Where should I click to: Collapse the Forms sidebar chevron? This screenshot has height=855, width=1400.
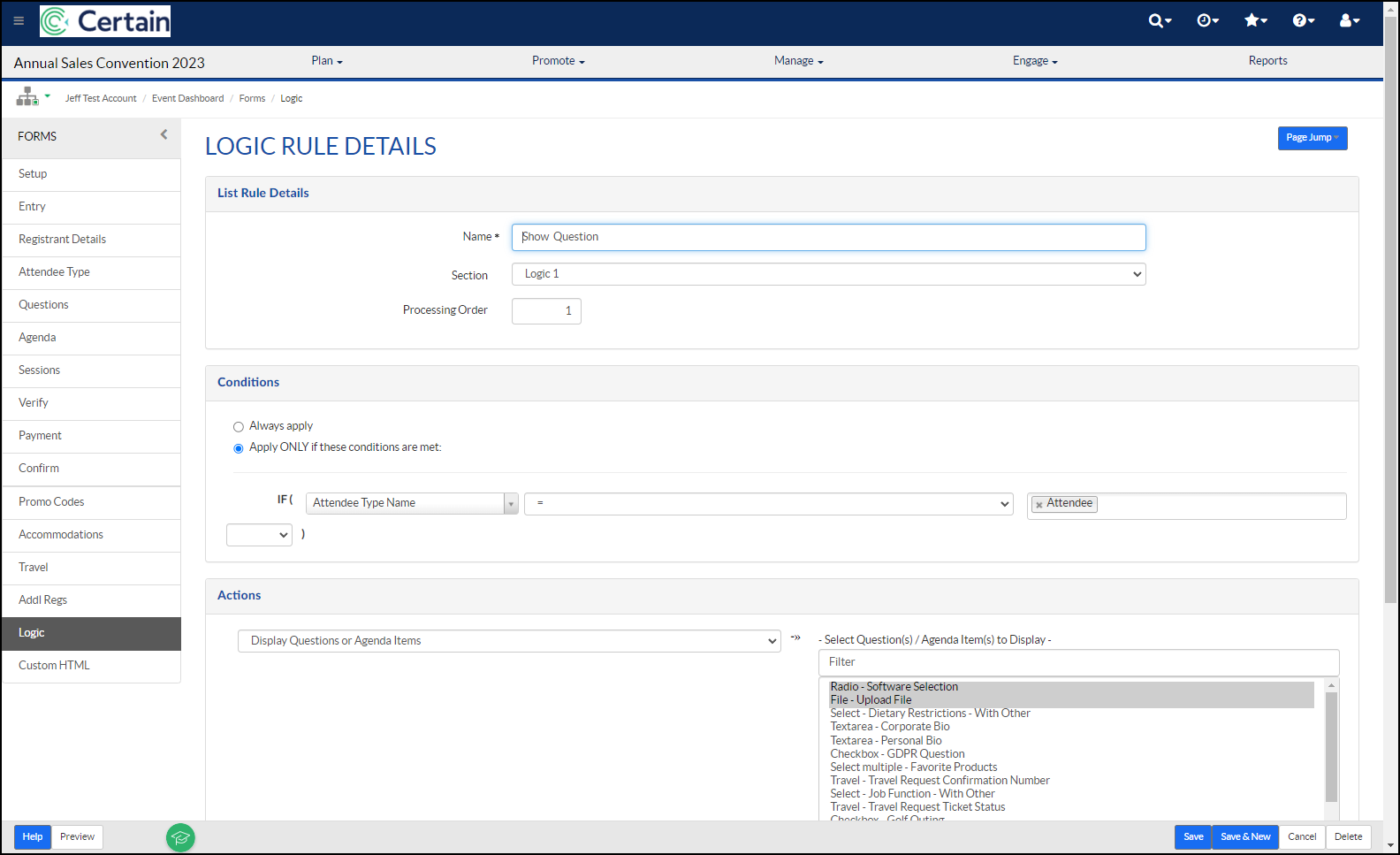pyautogui.click(x=164, y=134)
